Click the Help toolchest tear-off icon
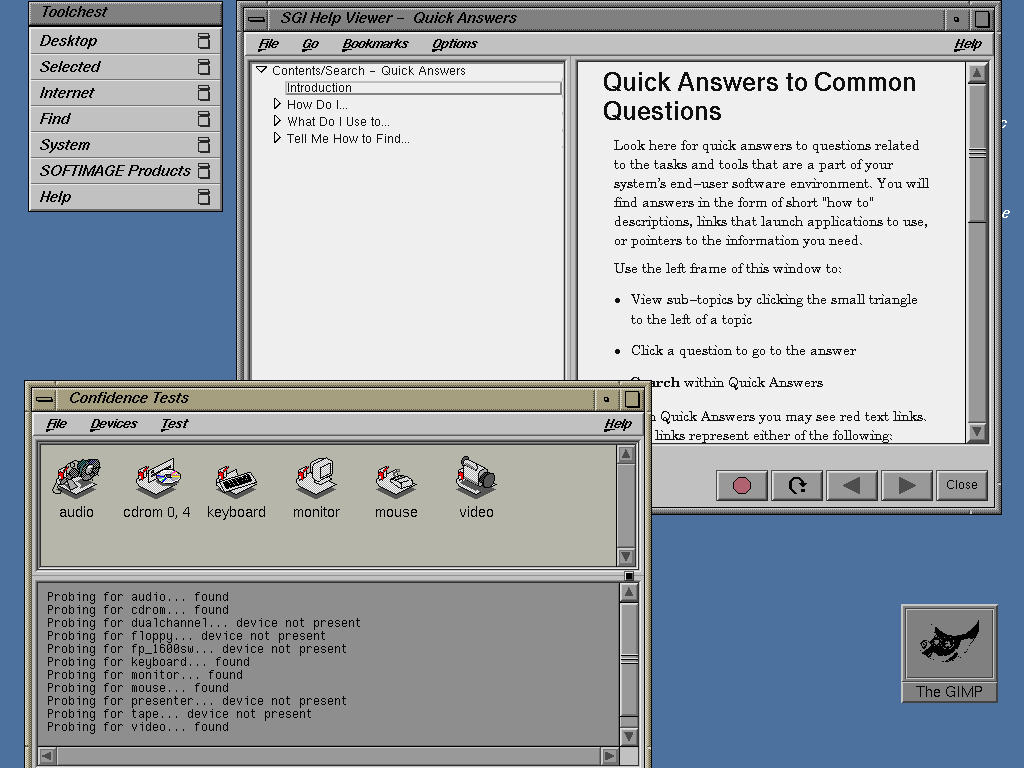 click(204, 197)
